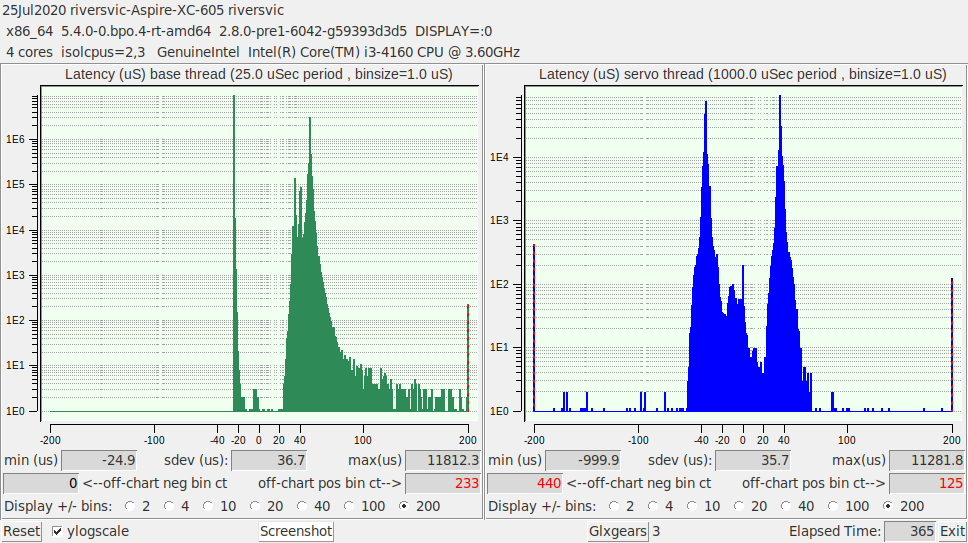Select 10 bins for base thread display
The image size is (968, 543).
coord(208,507)
